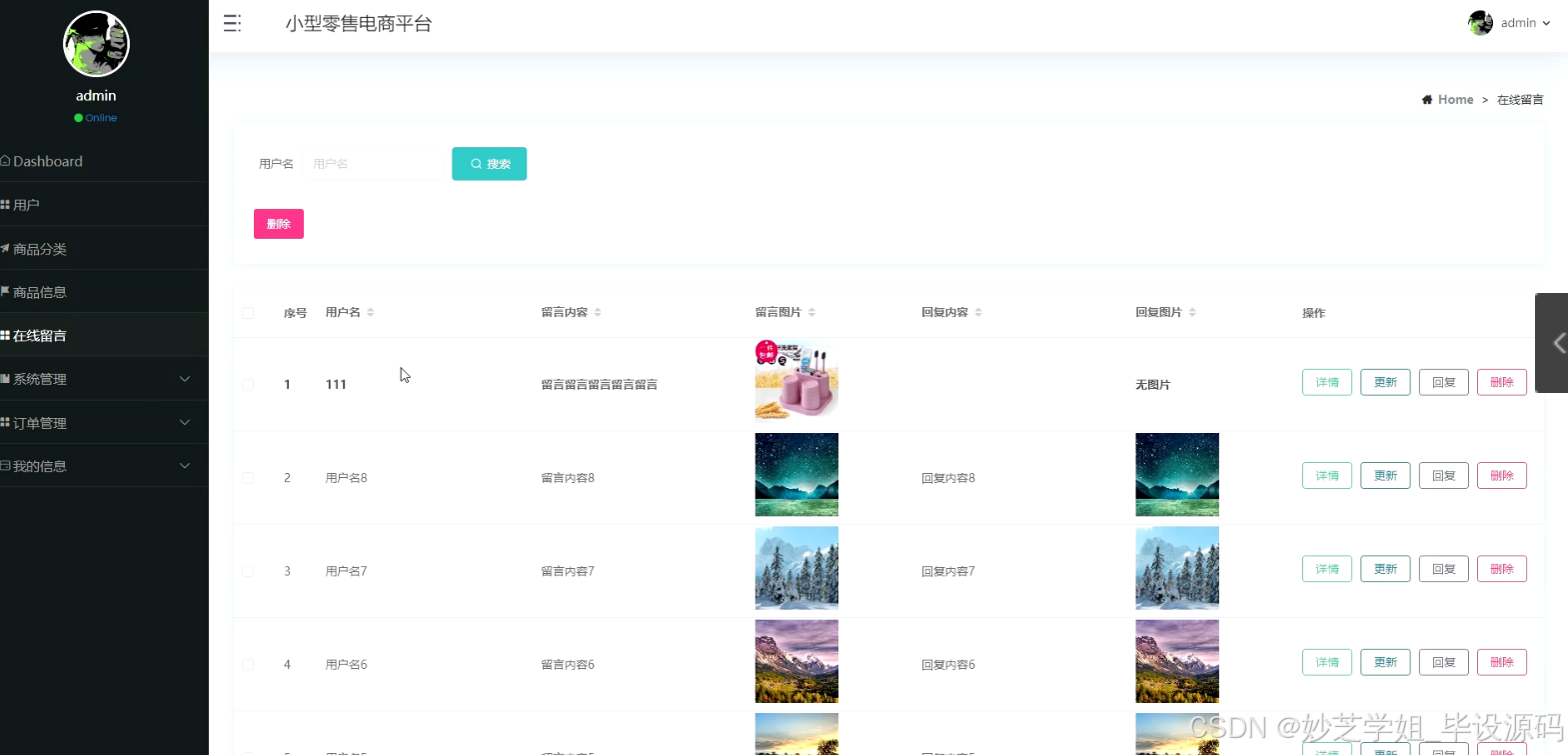Image resolution: width=1568 pixels, height=755 pixels.
Task: Check the row for 用户名7
Action: (248, 571)
